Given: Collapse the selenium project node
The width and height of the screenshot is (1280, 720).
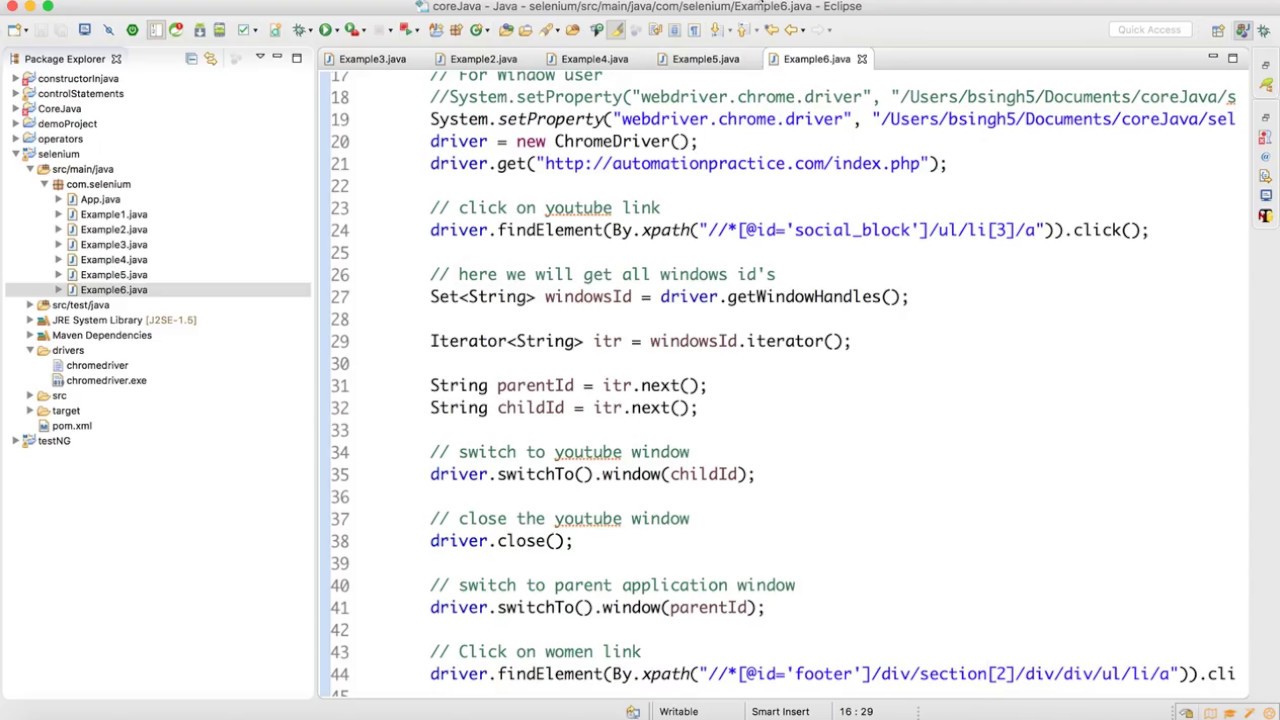Looking at the screenshot, I should [x=16, y=154].
